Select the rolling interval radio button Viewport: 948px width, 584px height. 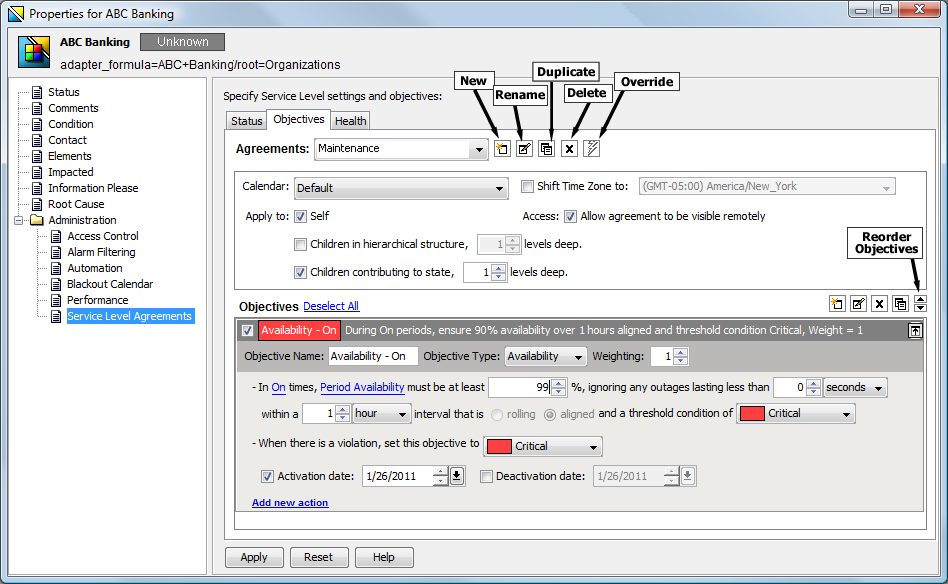pos(497,415)
